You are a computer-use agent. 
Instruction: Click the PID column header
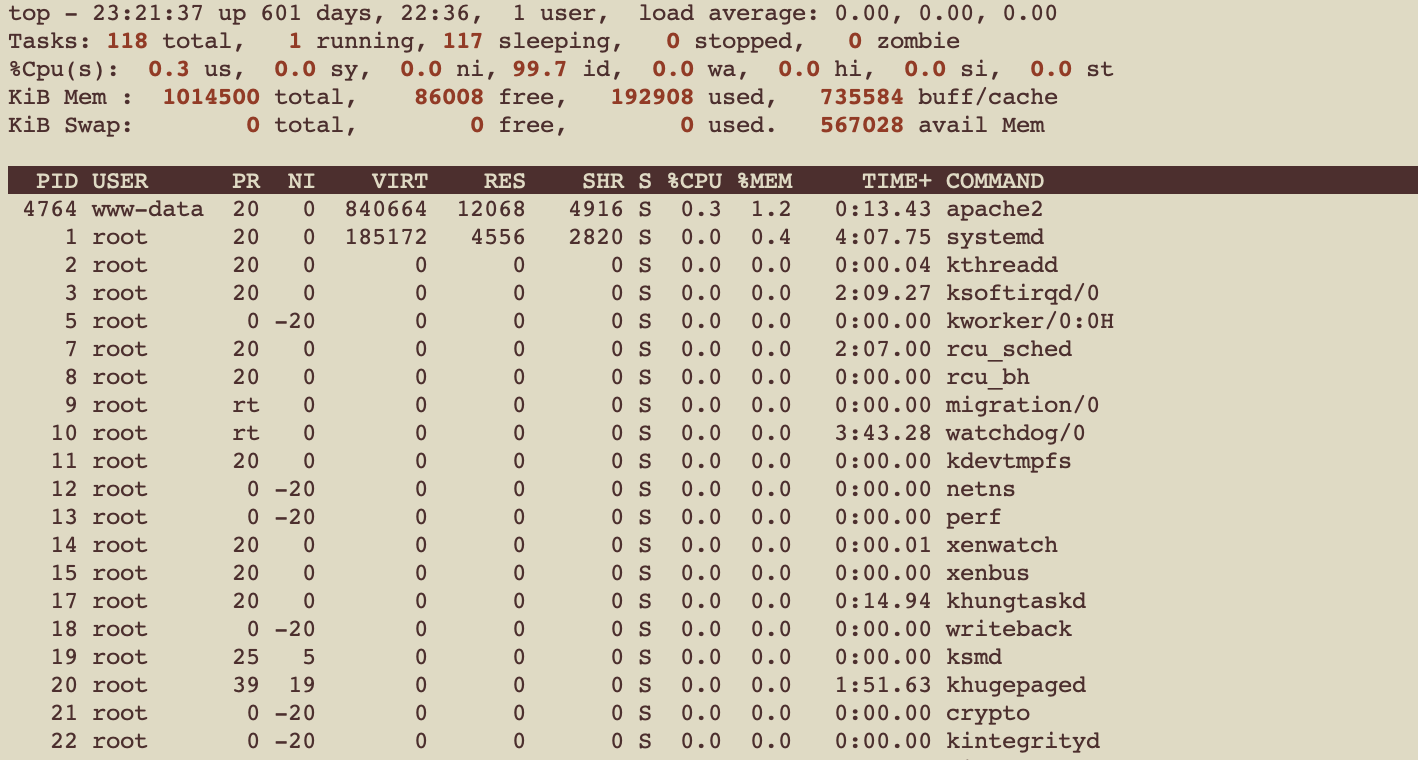(x=57, y=181)
